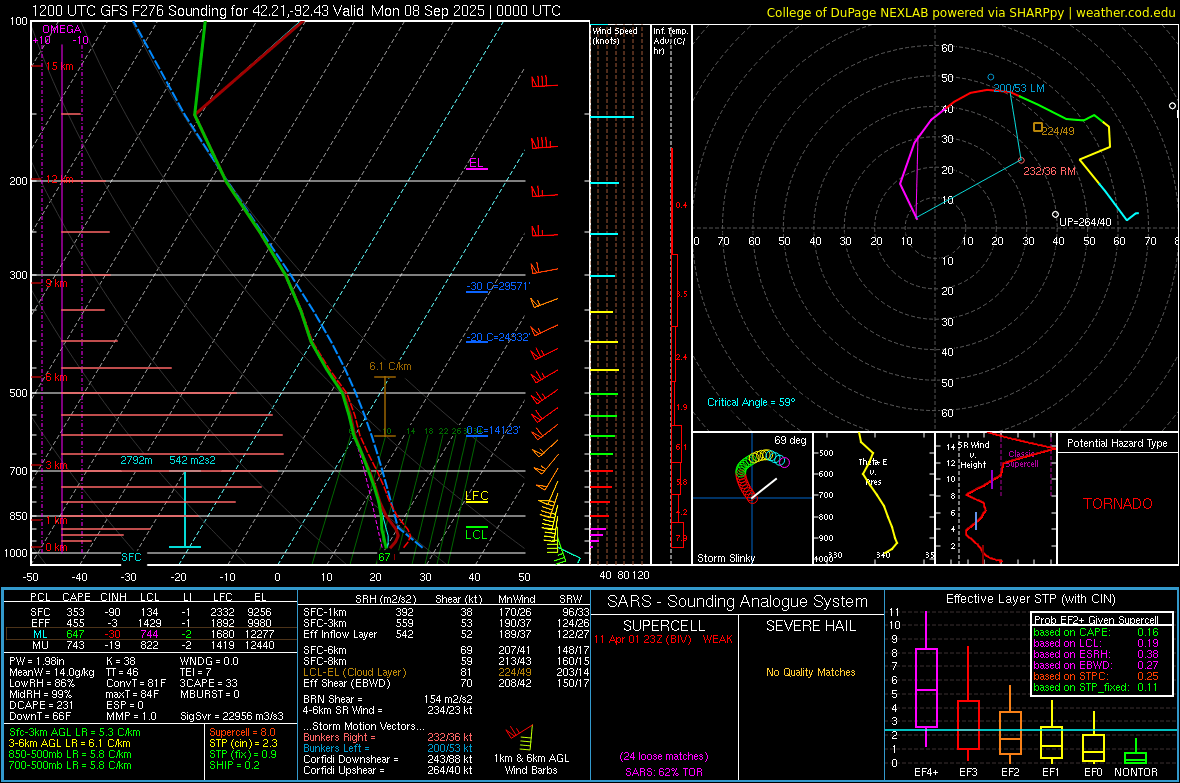Click the Bunkers Right storm motion row
Screen dimensions: 1180x783
(388, 737)
